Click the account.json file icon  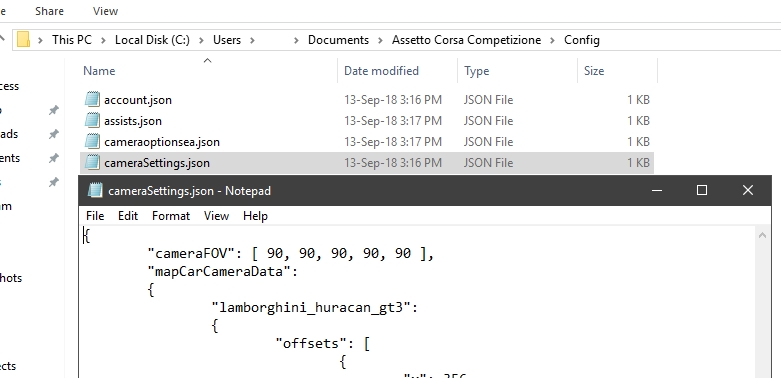(x=92, y=100)
